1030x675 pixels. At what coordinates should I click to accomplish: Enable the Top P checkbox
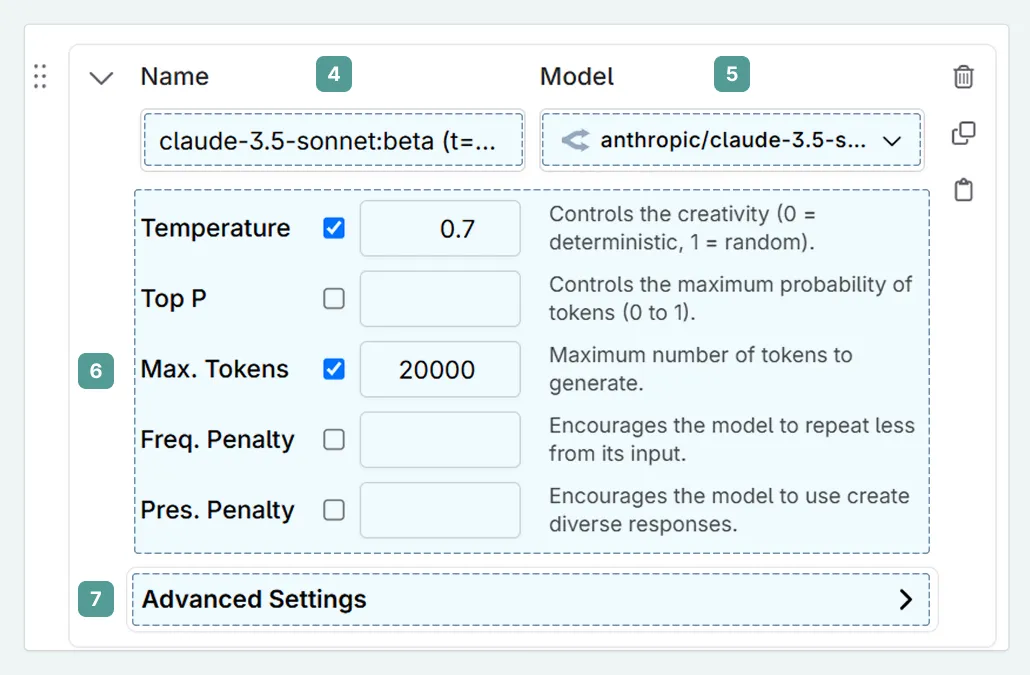pos(333,298)
